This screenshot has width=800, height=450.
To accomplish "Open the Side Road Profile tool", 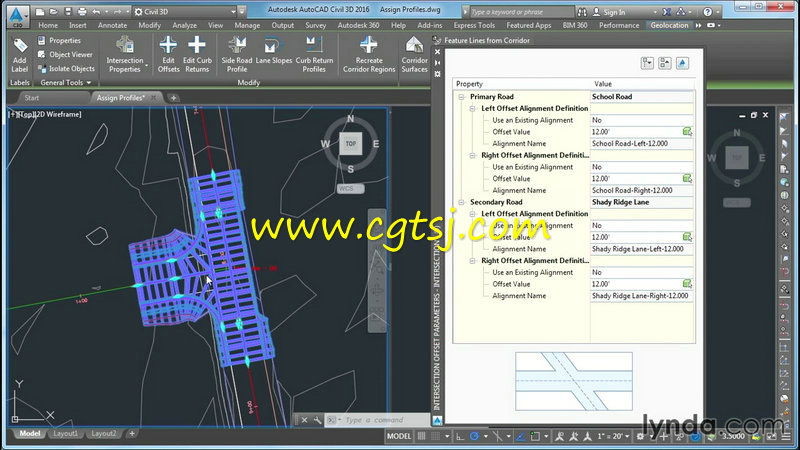I will (237, 55).
